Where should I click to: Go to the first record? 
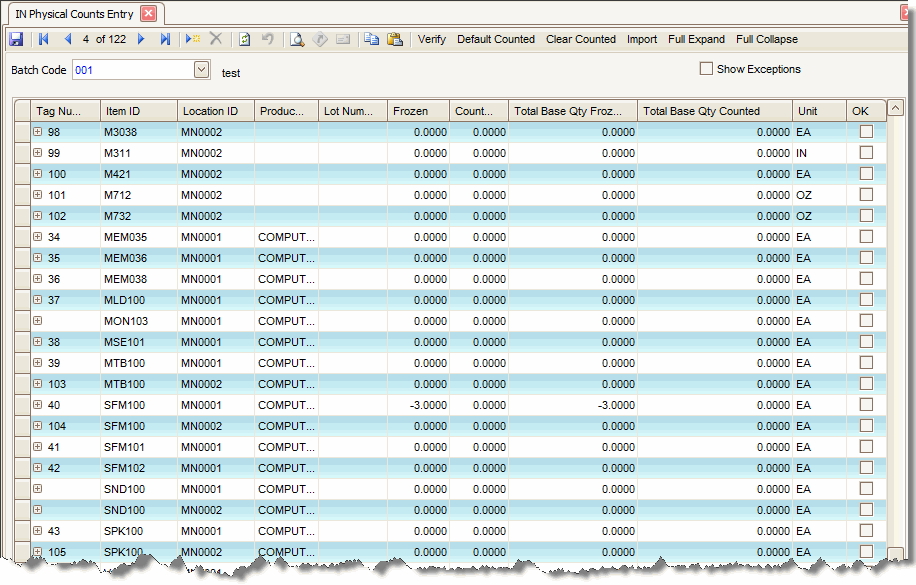tap(44, 39)
